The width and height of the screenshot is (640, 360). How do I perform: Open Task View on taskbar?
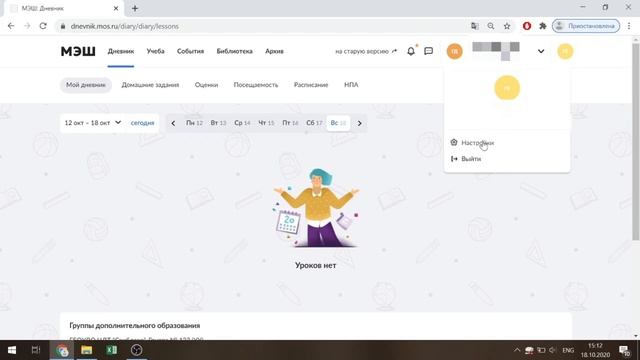[36, 350]
